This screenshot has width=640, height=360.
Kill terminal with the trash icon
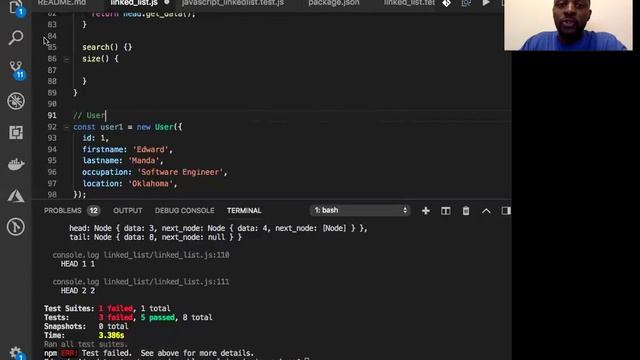point(466,211)
